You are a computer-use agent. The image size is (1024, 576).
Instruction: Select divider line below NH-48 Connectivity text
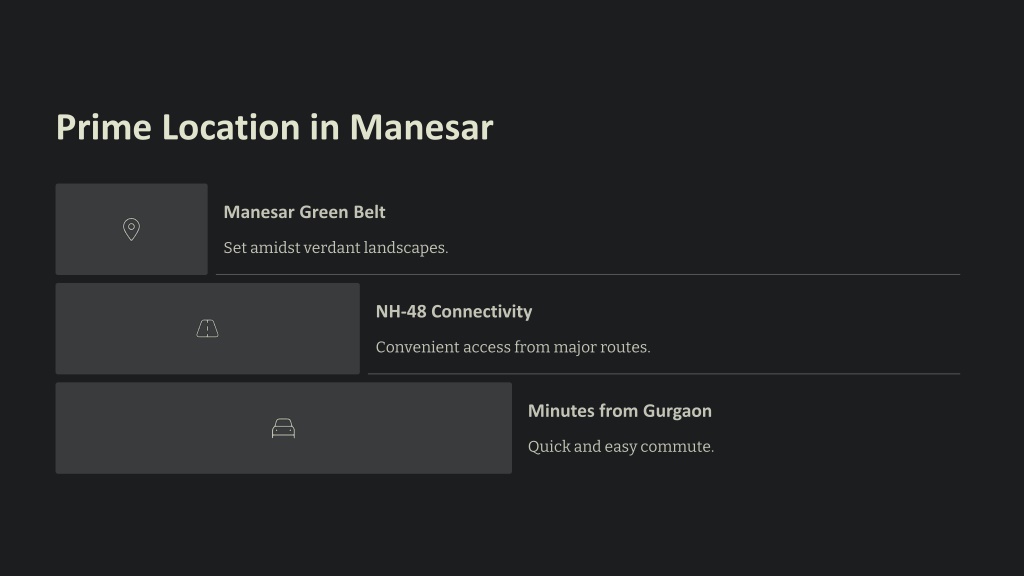coord(664,374)
